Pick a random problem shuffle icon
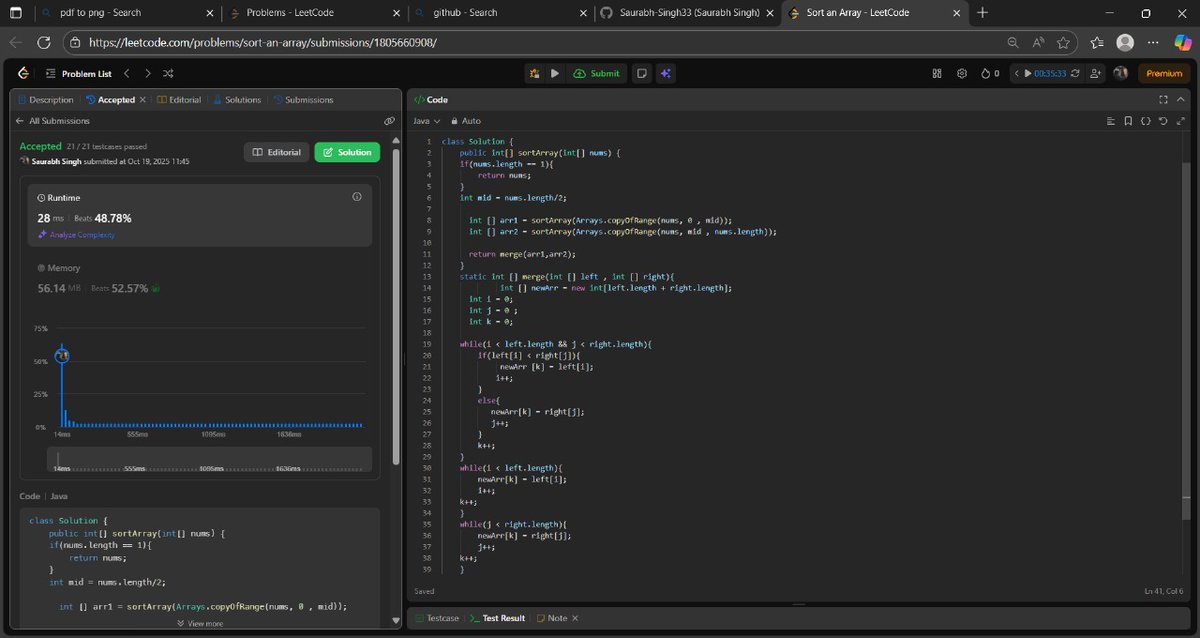The width and height of the screenshot is (1200, 638). (x=168, y=73)
